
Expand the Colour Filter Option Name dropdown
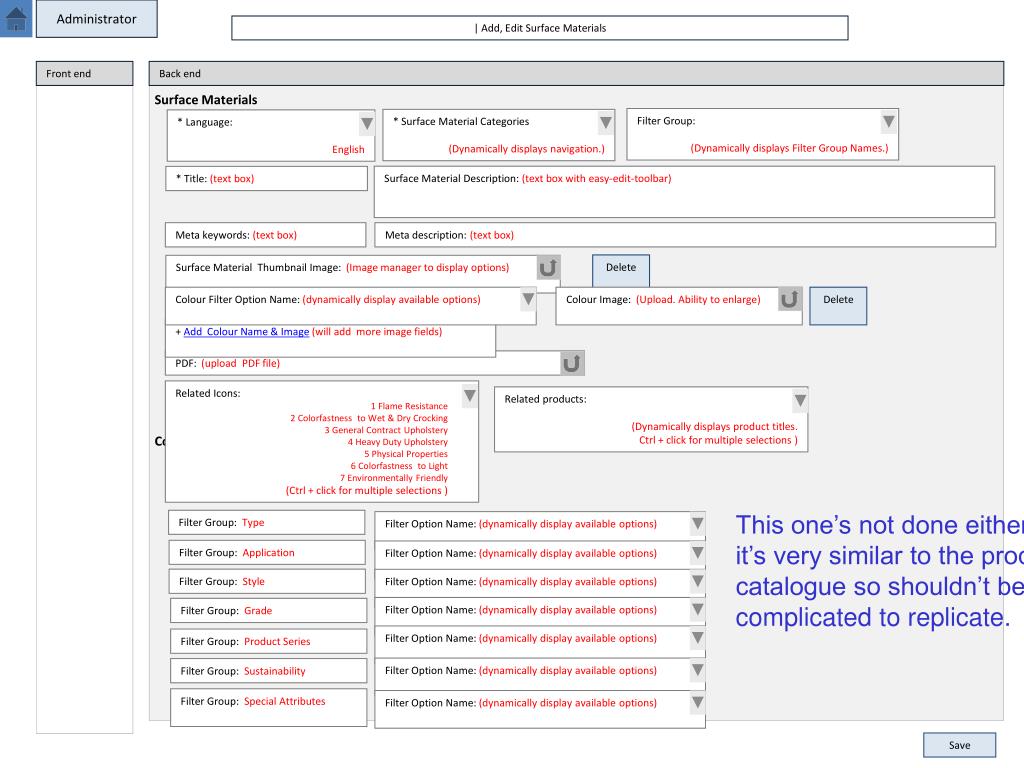click(528, 299)
